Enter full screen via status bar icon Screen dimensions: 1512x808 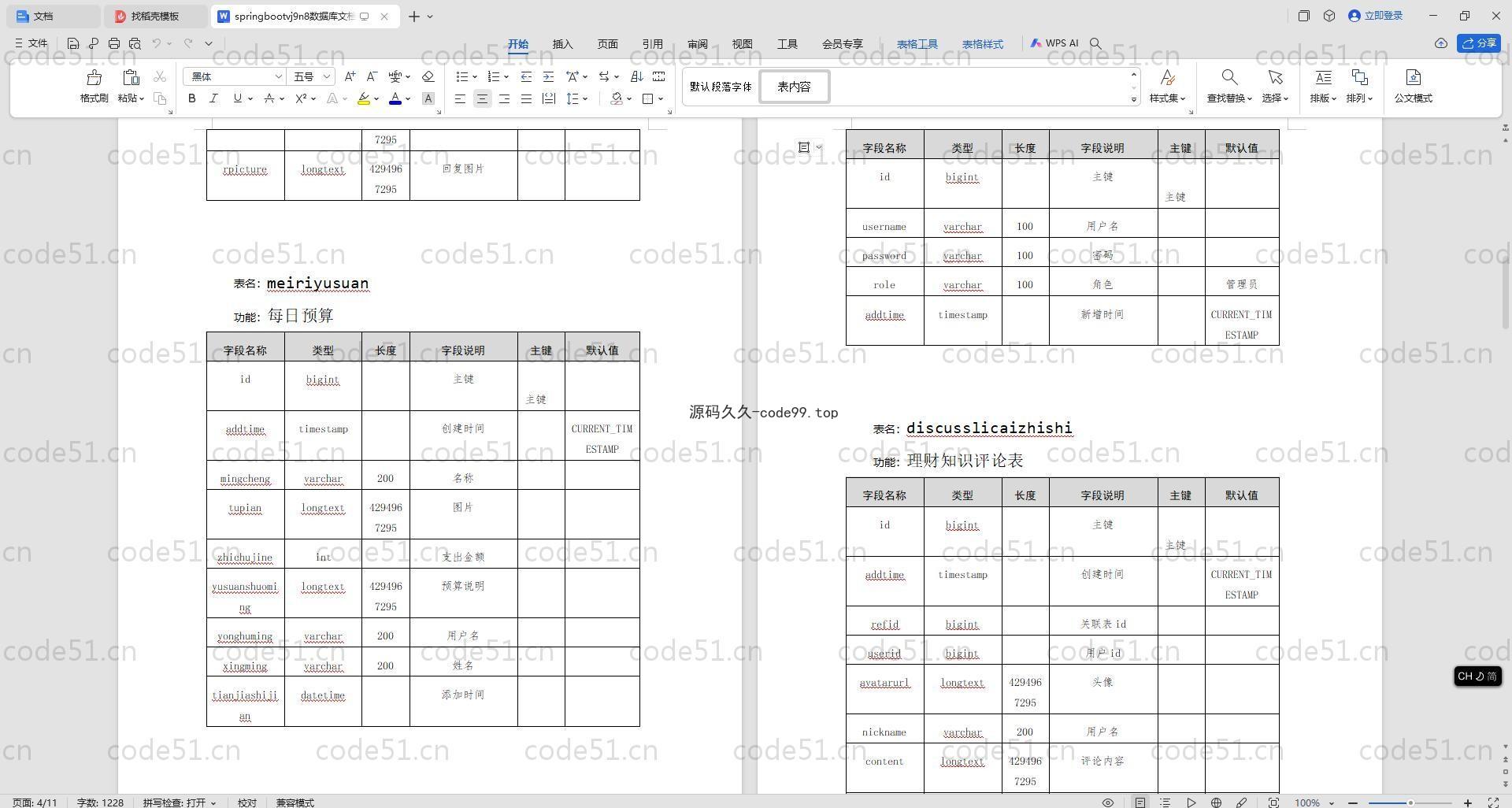(x=1493, y=802)
